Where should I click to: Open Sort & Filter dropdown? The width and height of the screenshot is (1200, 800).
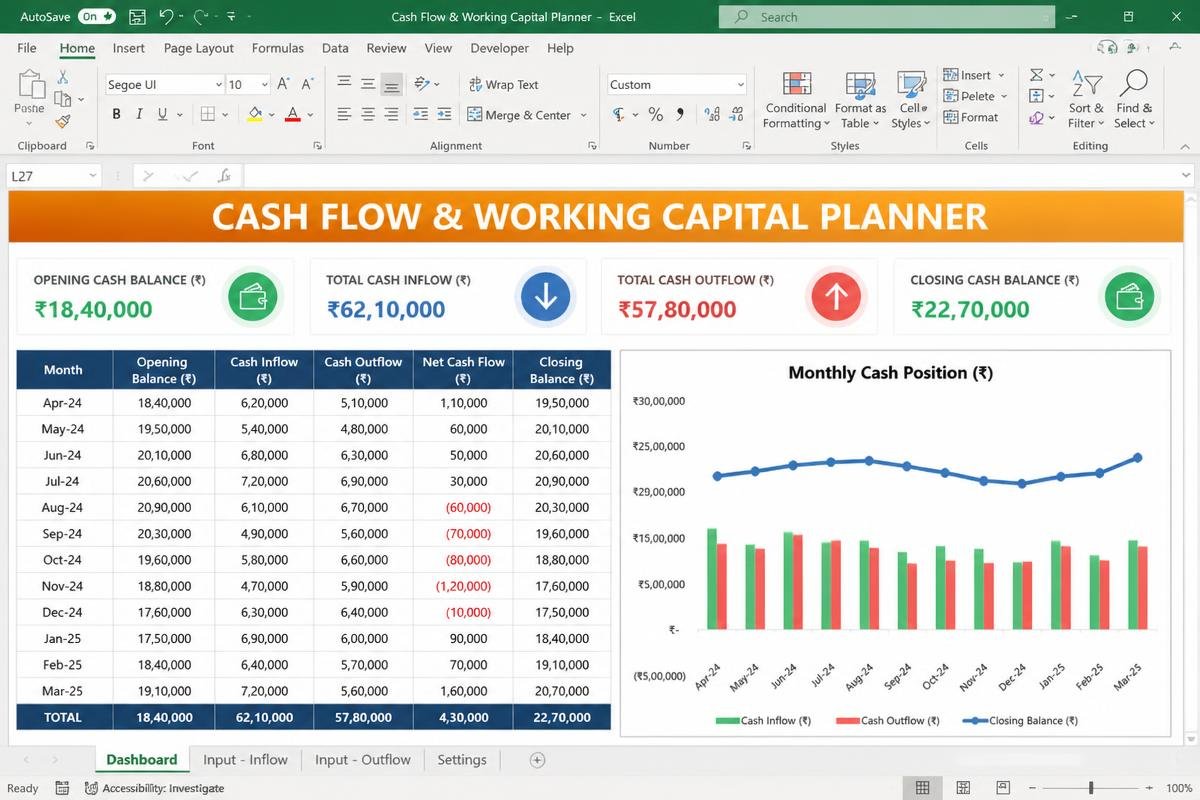[x=1086, y=98]
